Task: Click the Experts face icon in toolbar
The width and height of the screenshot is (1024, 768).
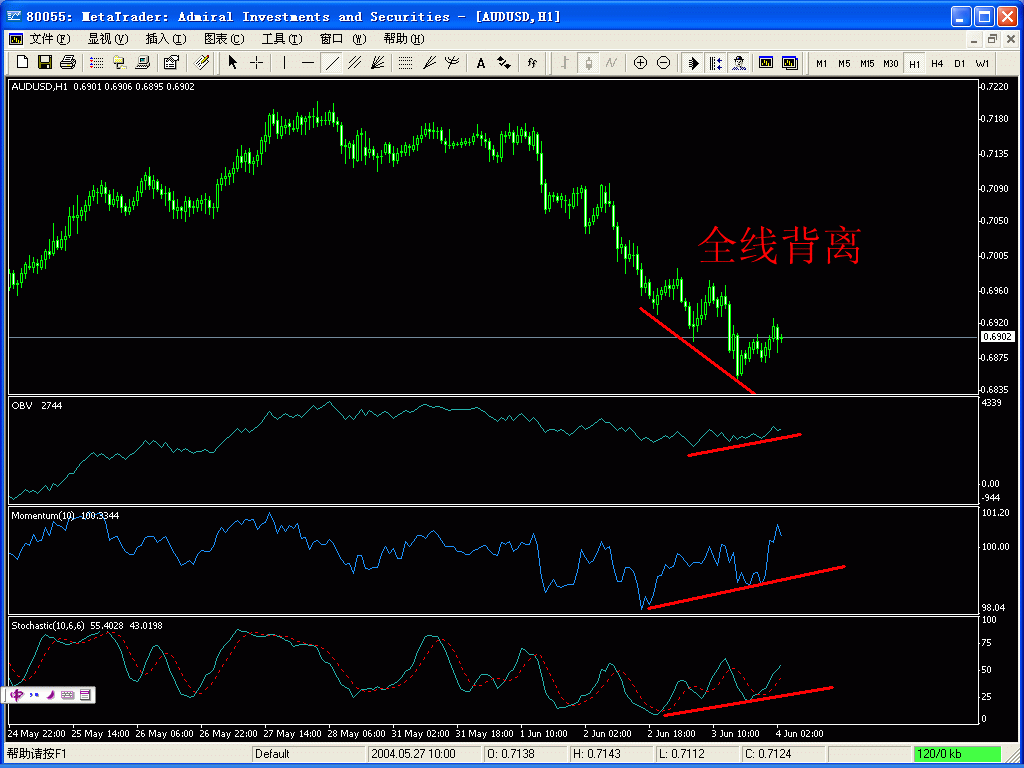Action: (x=739, y=63)
